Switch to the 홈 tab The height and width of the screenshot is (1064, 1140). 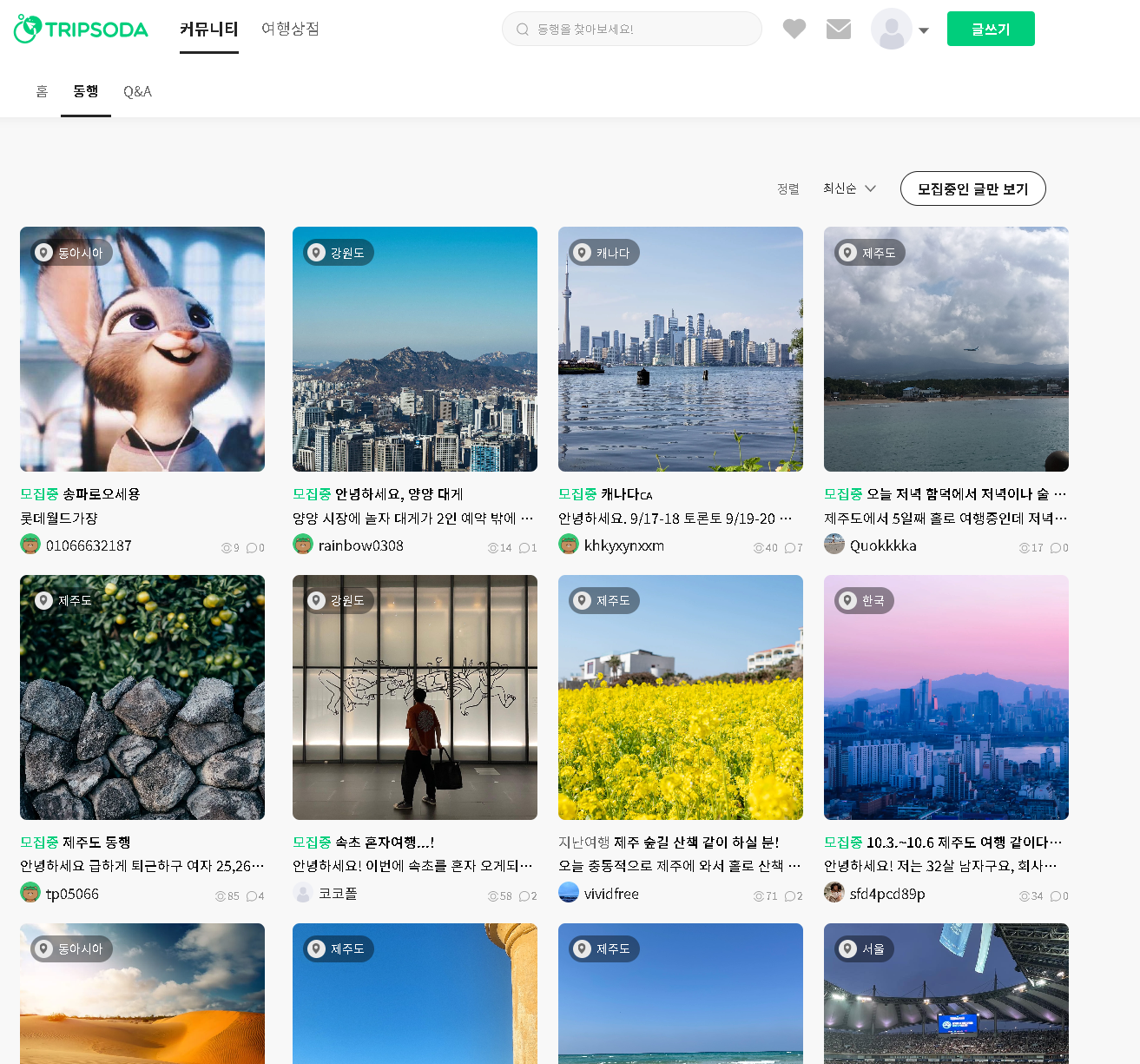click(42, 91)
